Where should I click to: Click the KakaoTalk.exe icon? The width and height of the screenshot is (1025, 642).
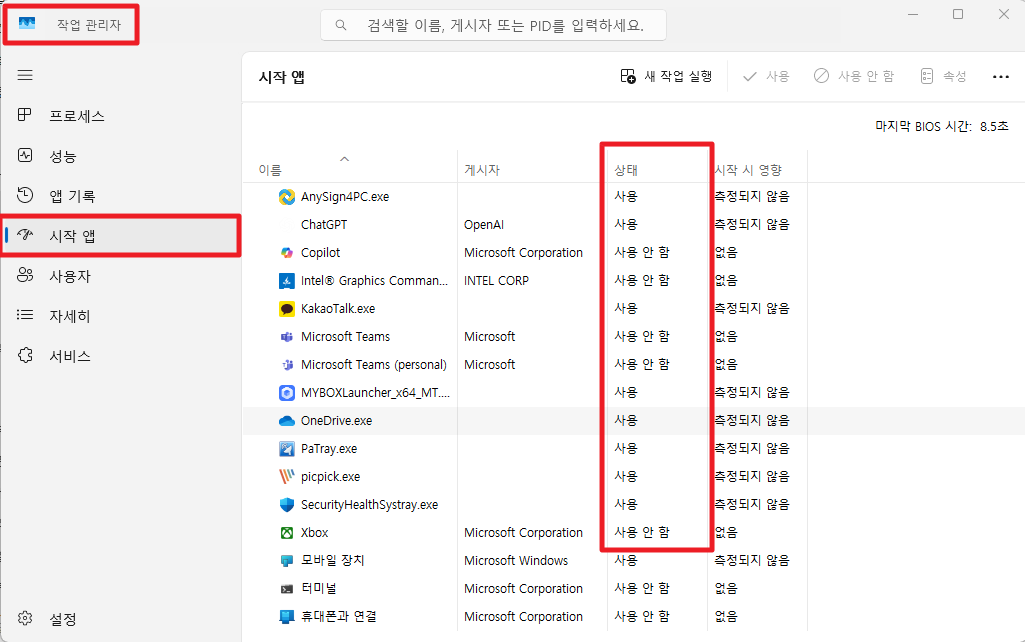tap(286, 309)
